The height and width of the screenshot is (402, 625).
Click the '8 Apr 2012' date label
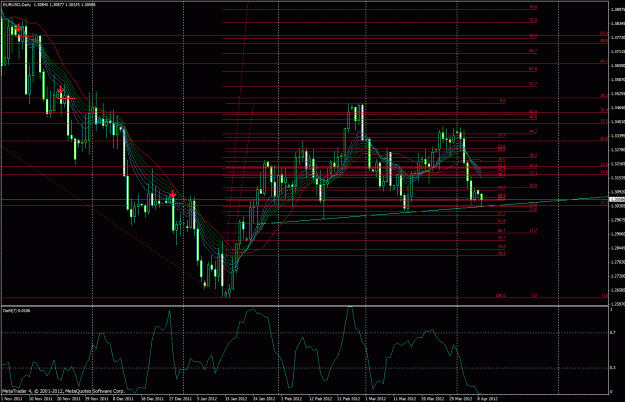point(488,398)
